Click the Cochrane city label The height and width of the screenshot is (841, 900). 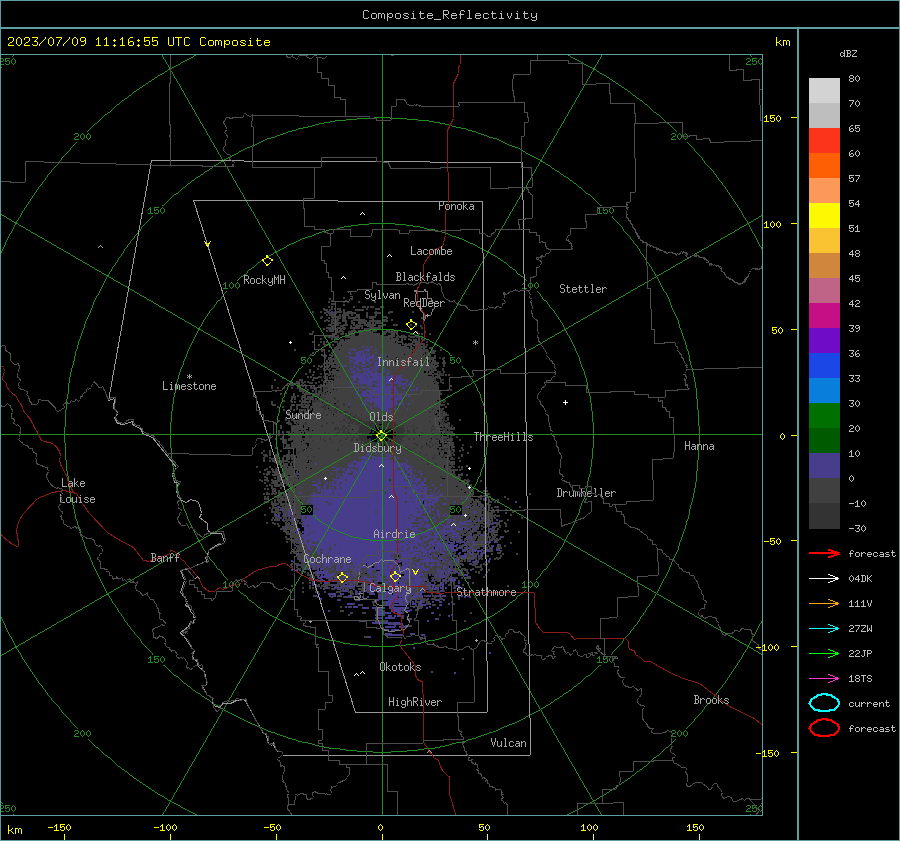click(x=327, y=559)
